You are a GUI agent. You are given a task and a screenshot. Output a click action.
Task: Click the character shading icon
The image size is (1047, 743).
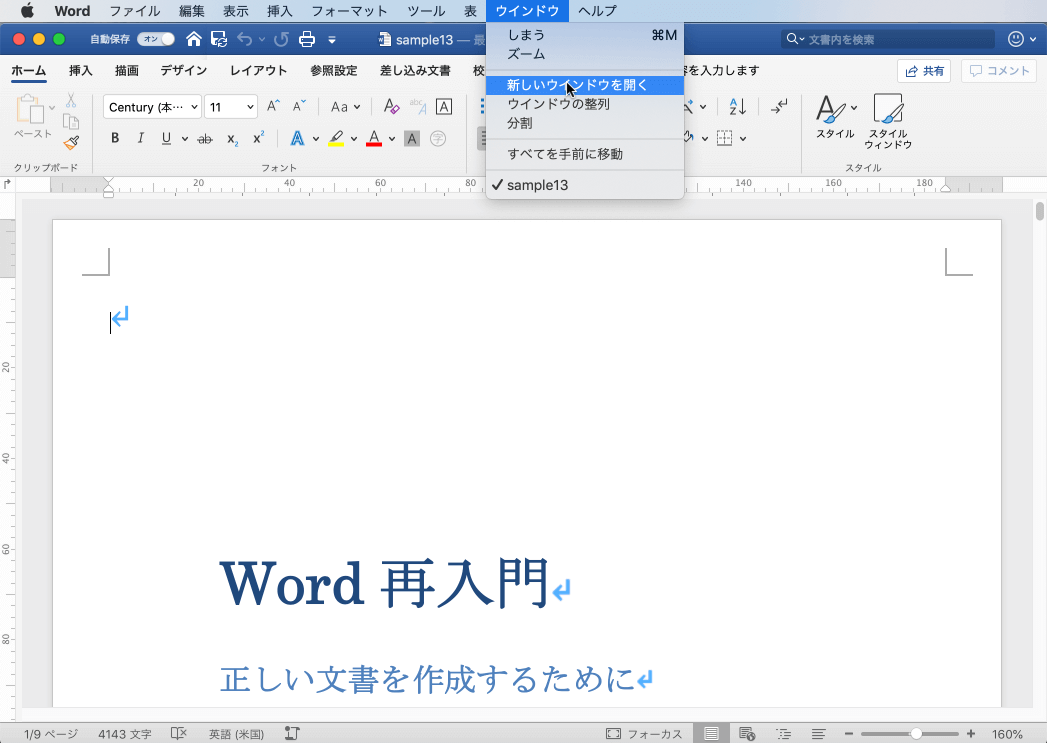tap(412, 139)
